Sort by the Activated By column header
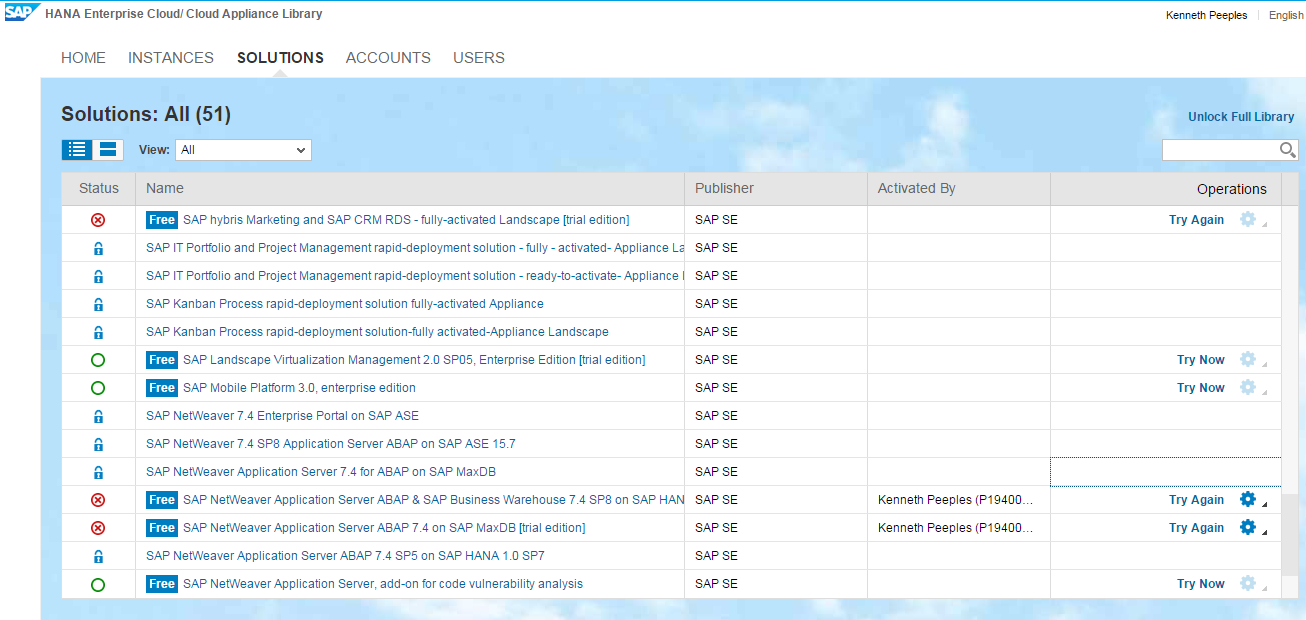The height and width of the screenshot is (620, 1306). (959, 189)
